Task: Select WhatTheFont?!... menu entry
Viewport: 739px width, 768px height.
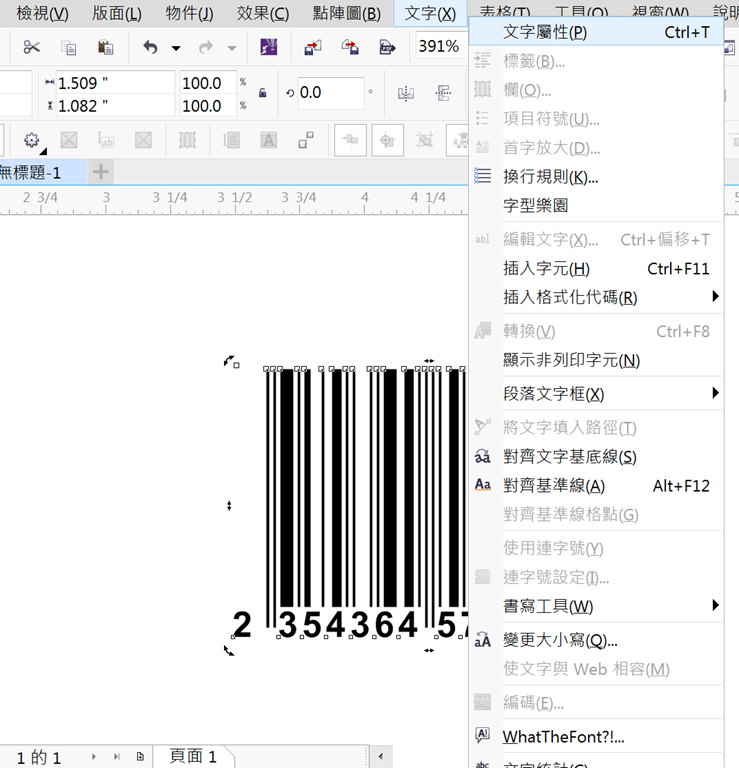Action: [596, 737]
